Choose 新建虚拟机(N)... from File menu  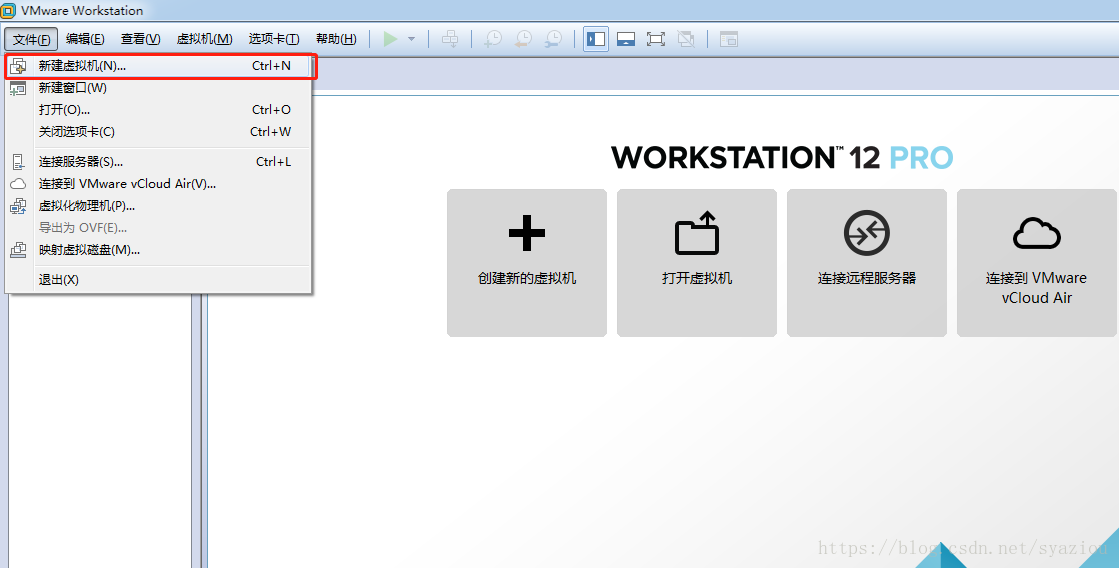pos(159,66)
